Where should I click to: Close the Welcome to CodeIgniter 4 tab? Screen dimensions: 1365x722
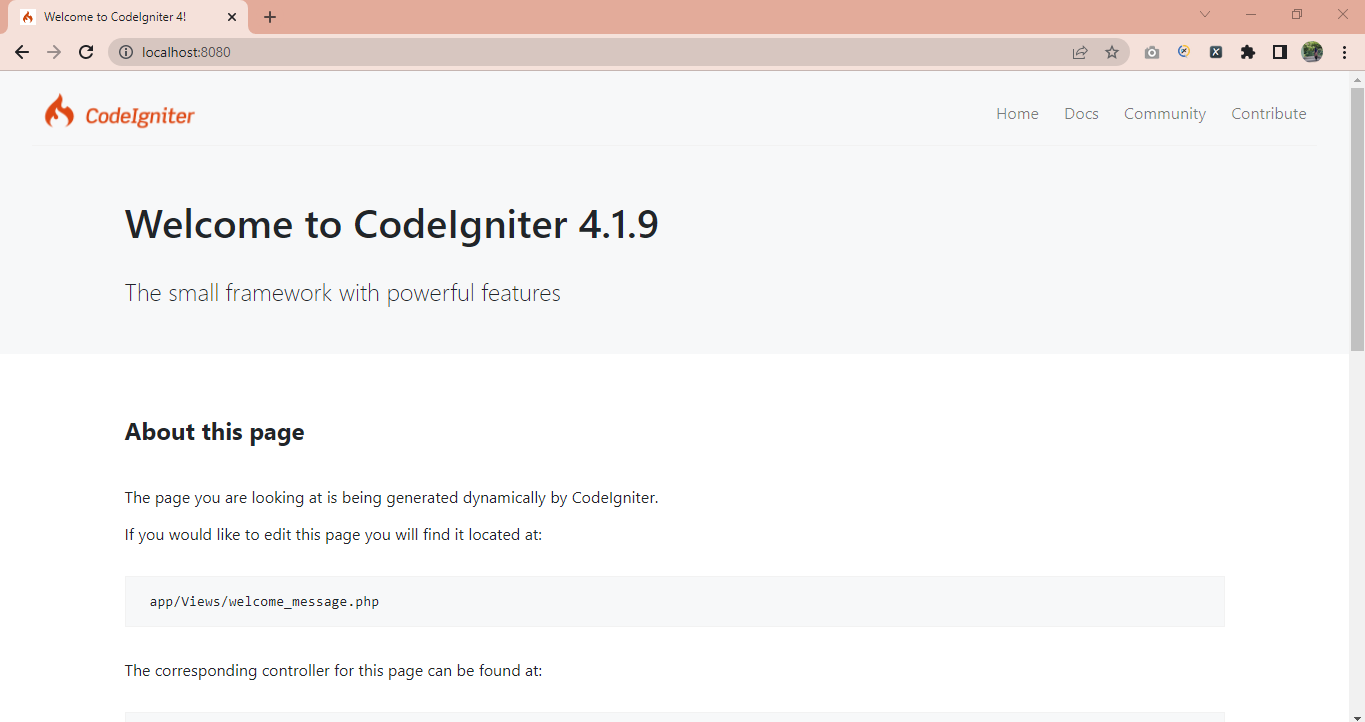click(x=232, y=17)
